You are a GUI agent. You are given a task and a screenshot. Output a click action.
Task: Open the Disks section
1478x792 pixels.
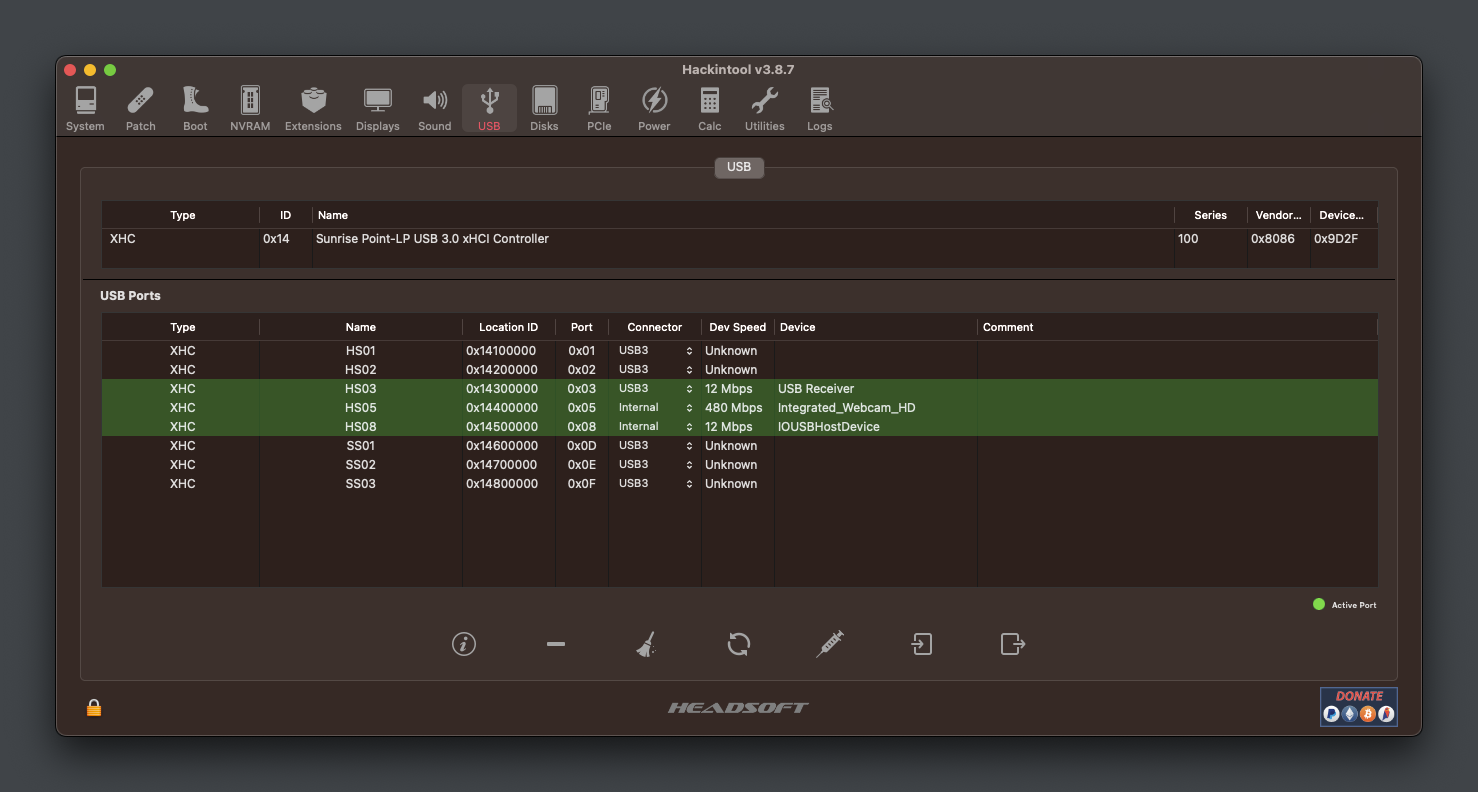click(544, 109)
